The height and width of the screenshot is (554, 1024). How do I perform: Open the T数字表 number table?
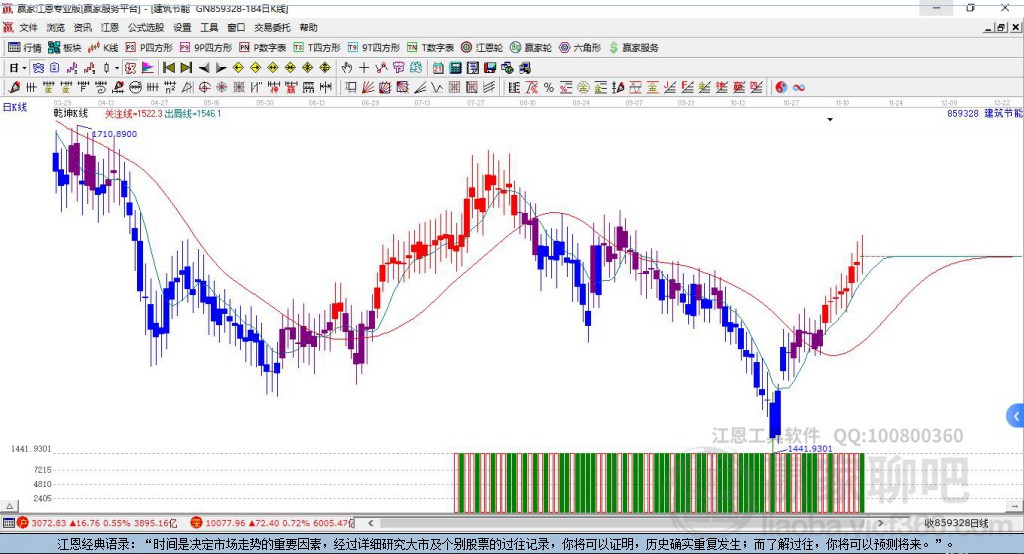tap(430, 48)
